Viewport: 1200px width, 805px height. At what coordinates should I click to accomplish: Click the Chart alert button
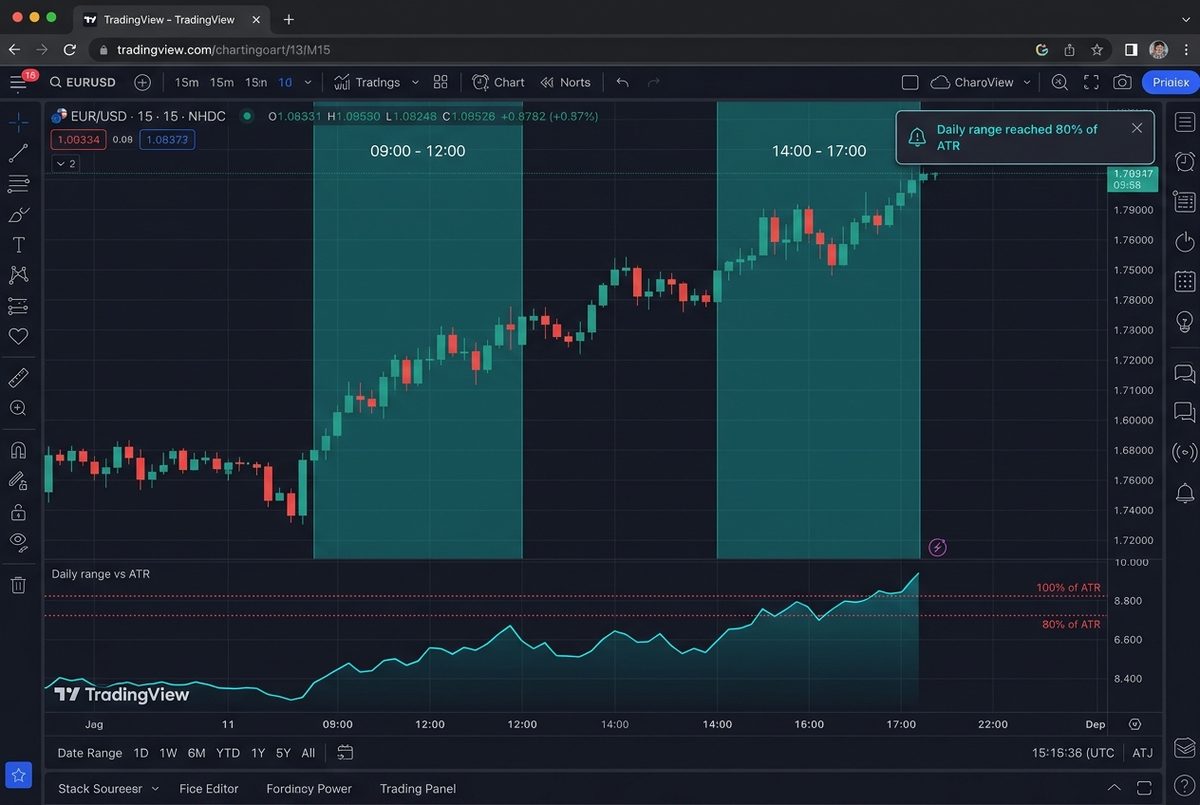point(498,82)
